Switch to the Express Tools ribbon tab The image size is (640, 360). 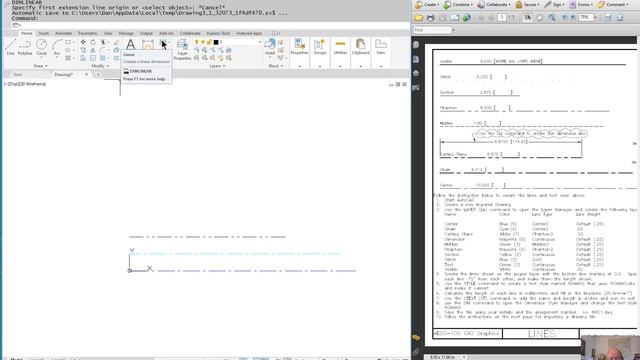pos(218,33)
